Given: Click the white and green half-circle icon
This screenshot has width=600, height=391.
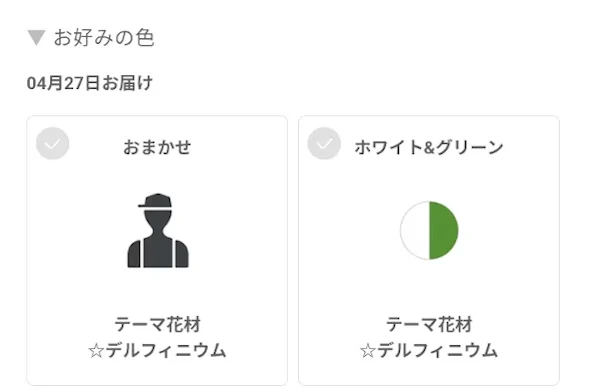Looking at the screenshot, I should click(429, 230).
